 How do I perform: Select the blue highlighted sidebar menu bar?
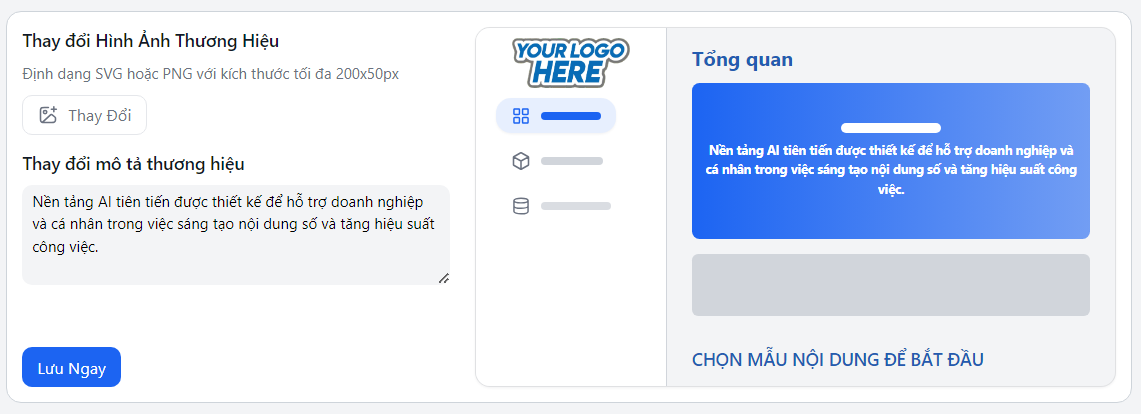click(570, 116)
